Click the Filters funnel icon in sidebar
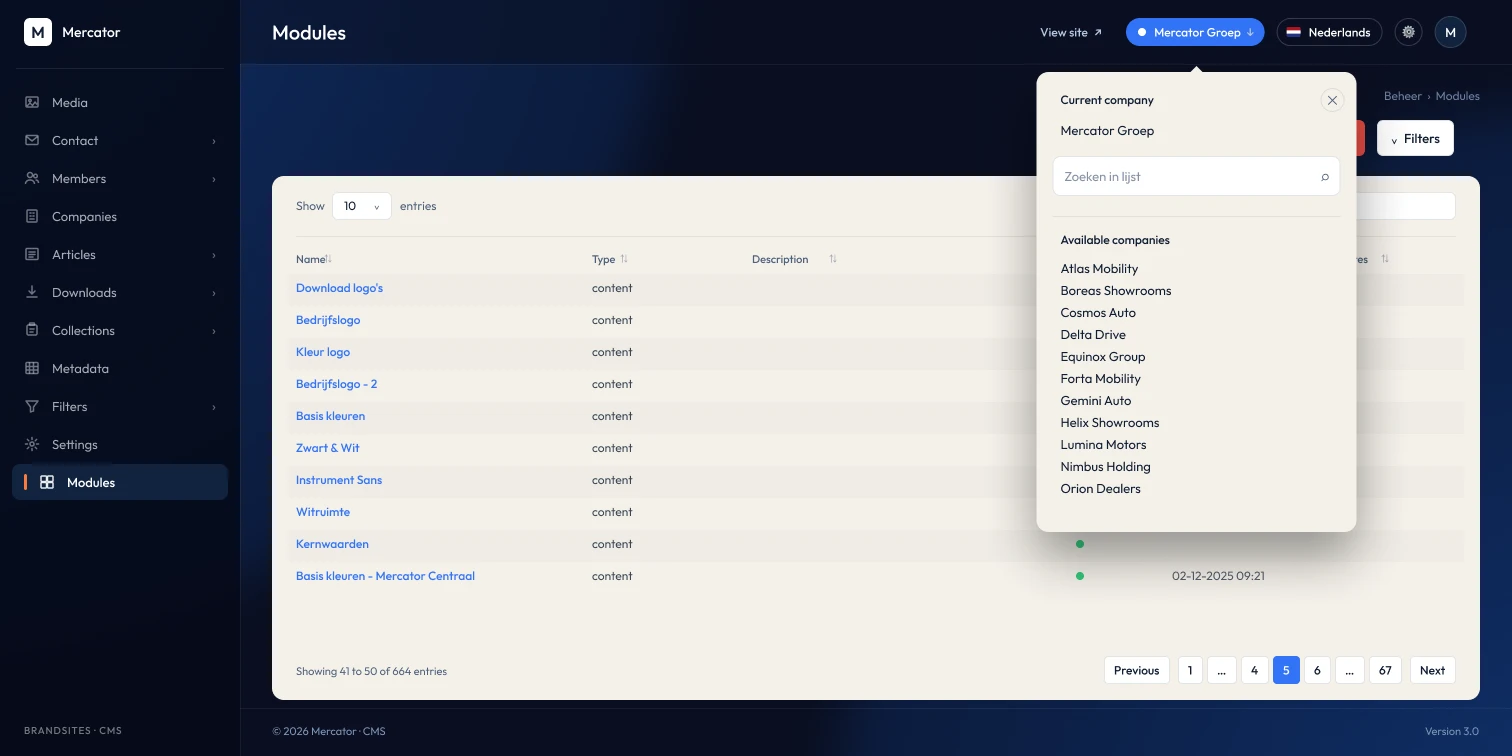 point(32,406)
